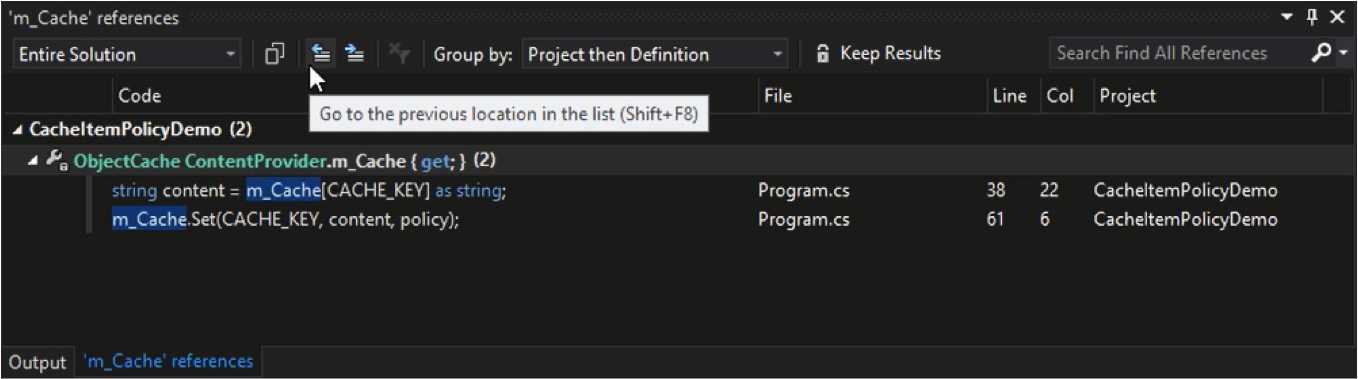Screen dimensions: 1358x379
Task: Select the 'm_Cache' references tab
Action: 168,361
